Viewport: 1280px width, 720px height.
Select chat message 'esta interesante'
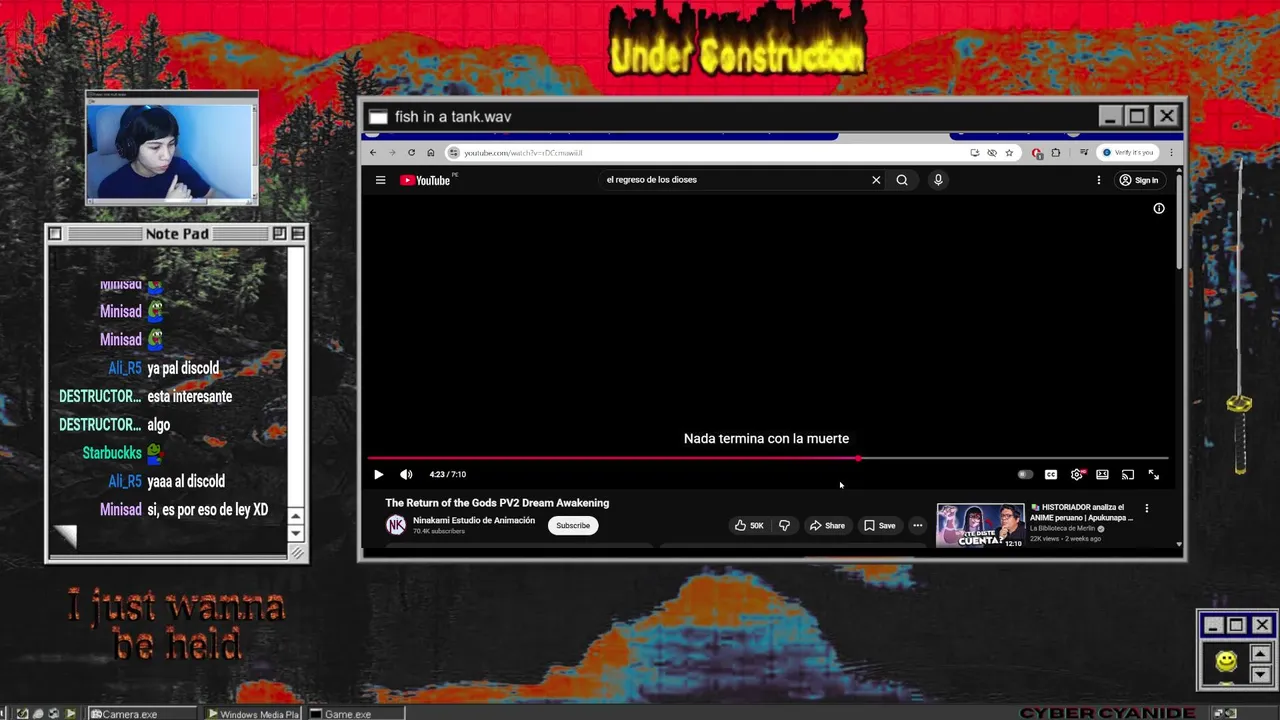(189, 397)
